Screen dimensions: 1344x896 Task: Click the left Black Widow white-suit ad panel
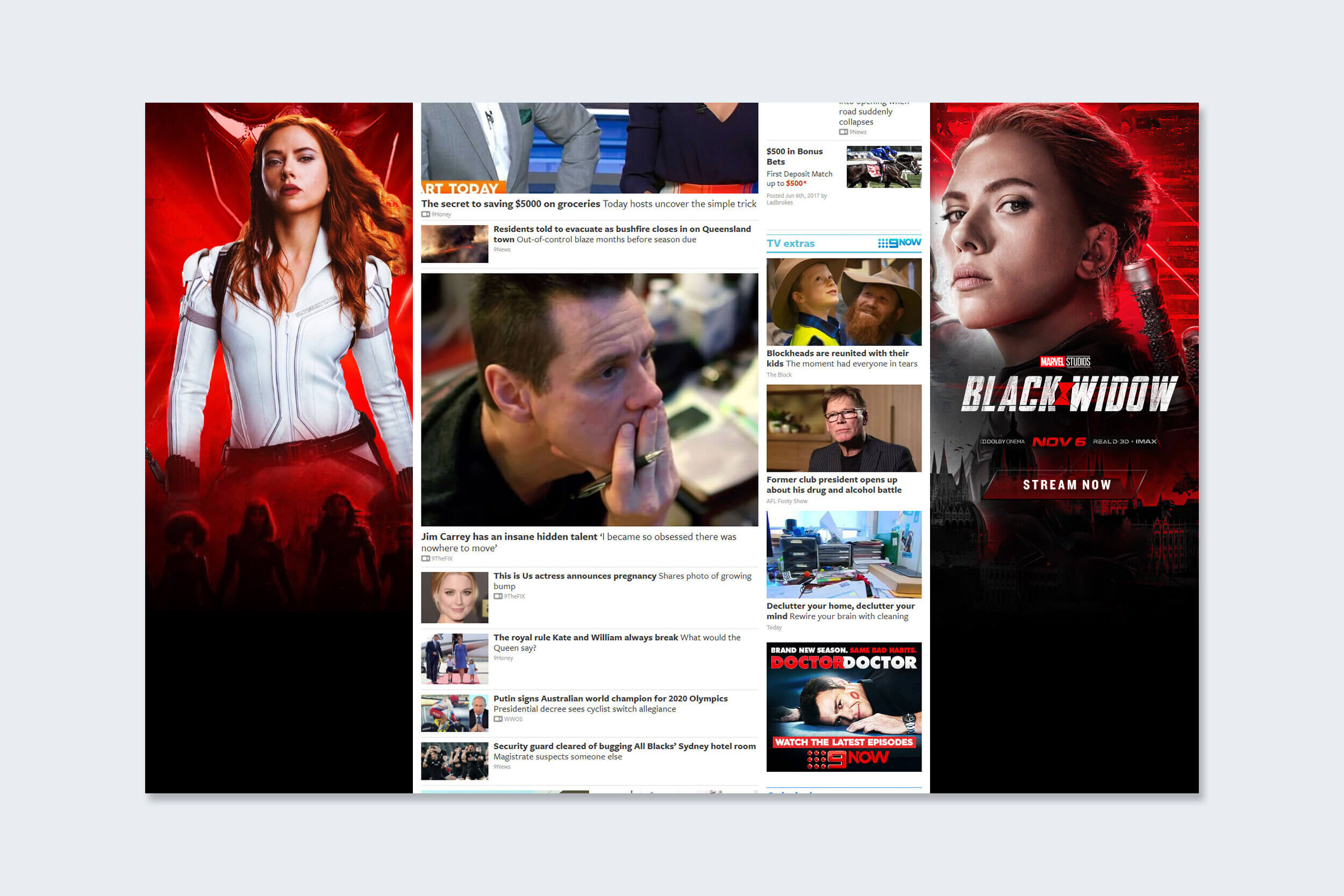(279, 447)
